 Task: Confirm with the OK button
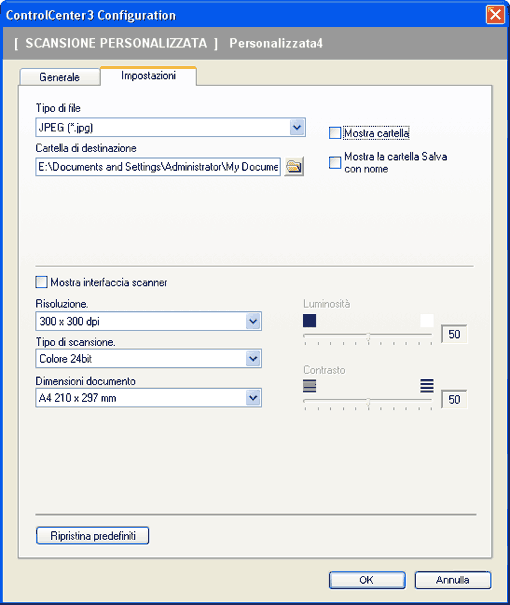point(367,580)
